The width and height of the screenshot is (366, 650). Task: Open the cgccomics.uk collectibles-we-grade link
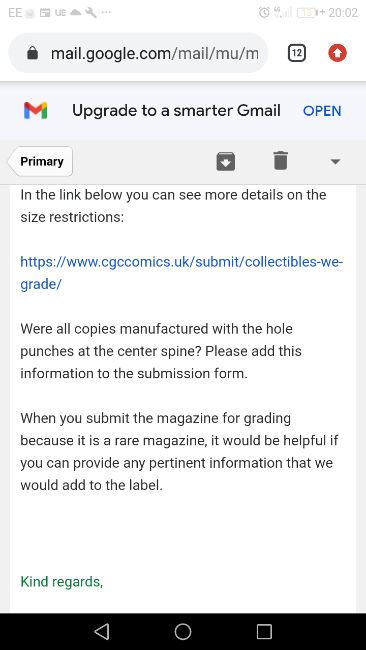[x=182, y=273]
